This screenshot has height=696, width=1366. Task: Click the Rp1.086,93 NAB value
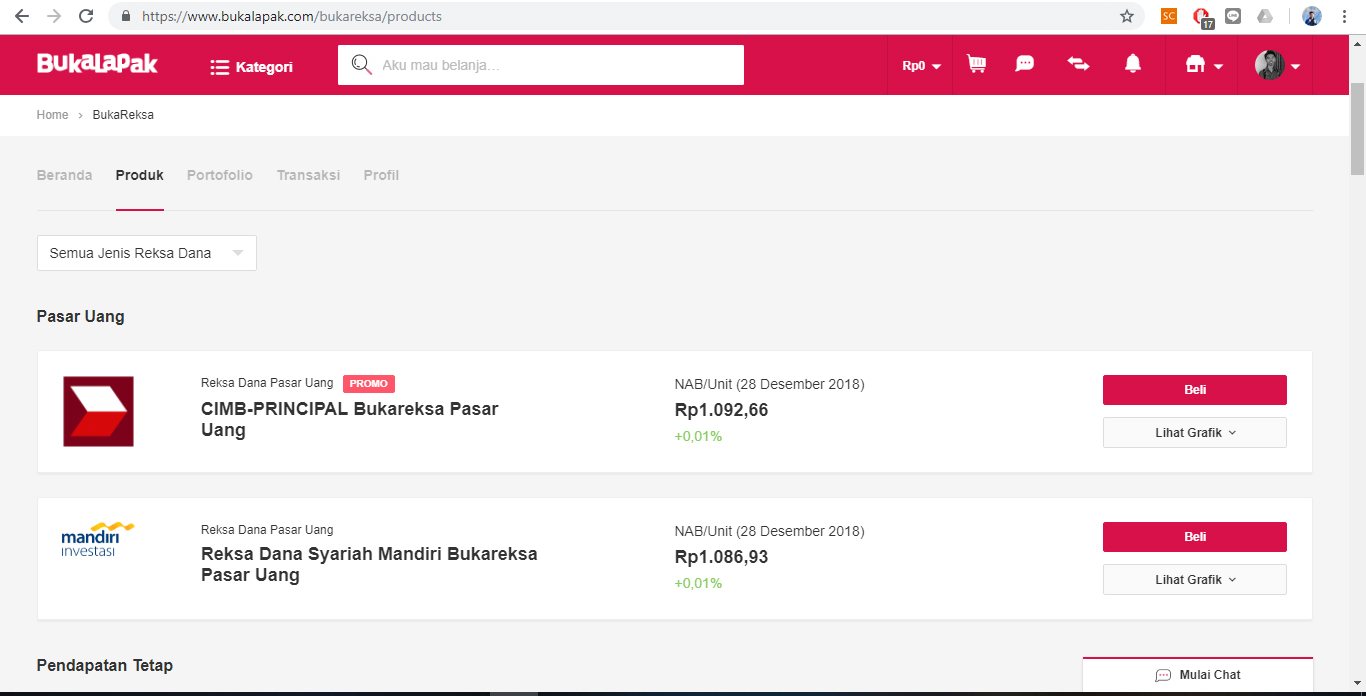click(721, 557)
